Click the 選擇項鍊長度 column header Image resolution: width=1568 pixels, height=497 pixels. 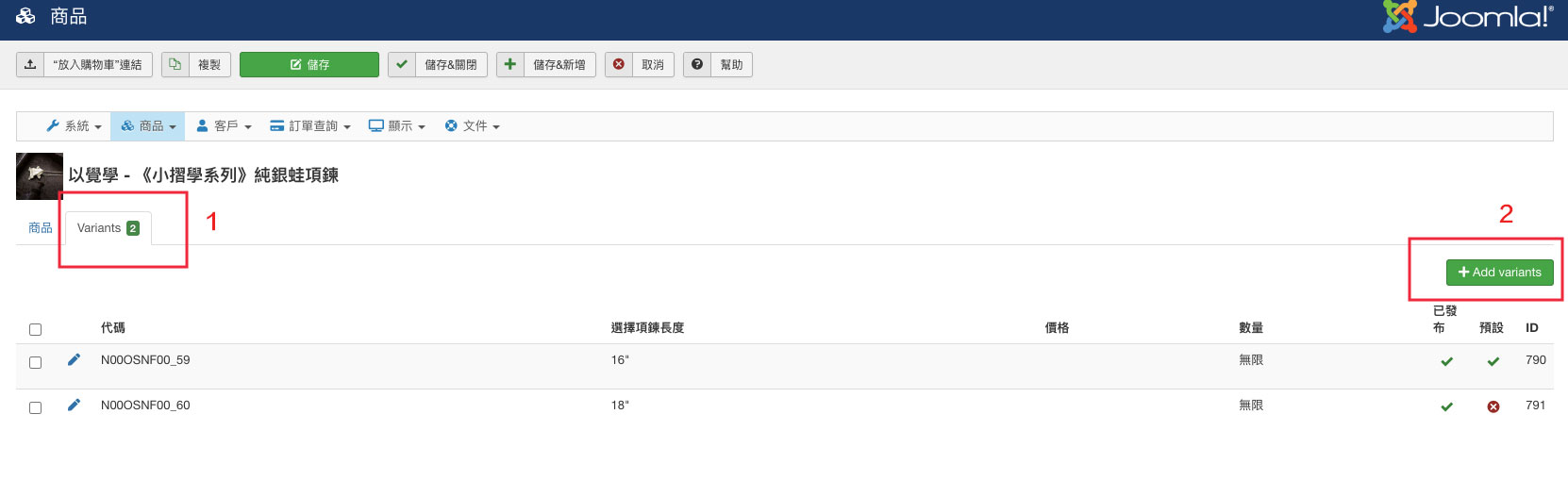(647, 328)
